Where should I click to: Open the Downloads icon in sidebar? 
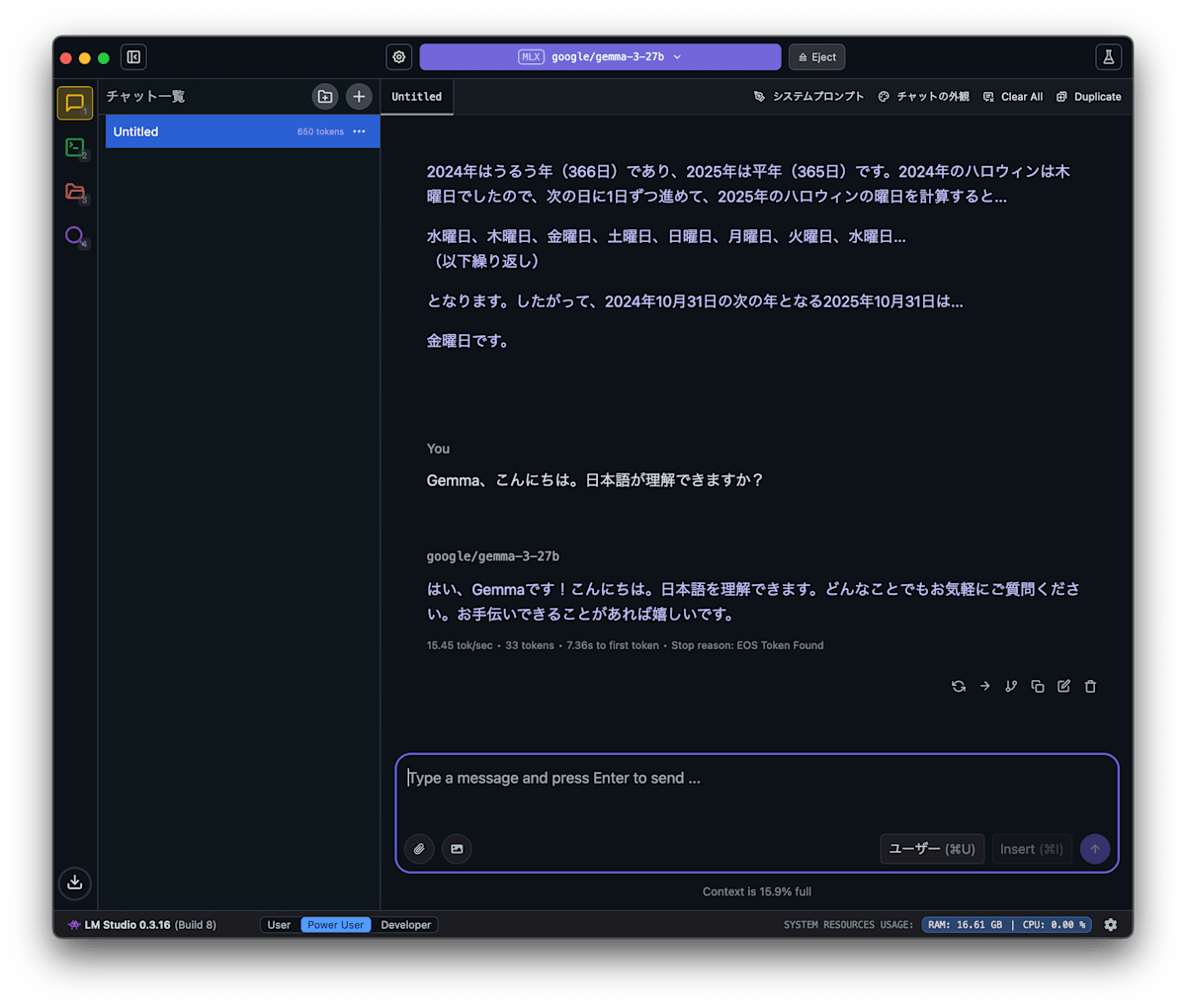click(x=75, y=882)
